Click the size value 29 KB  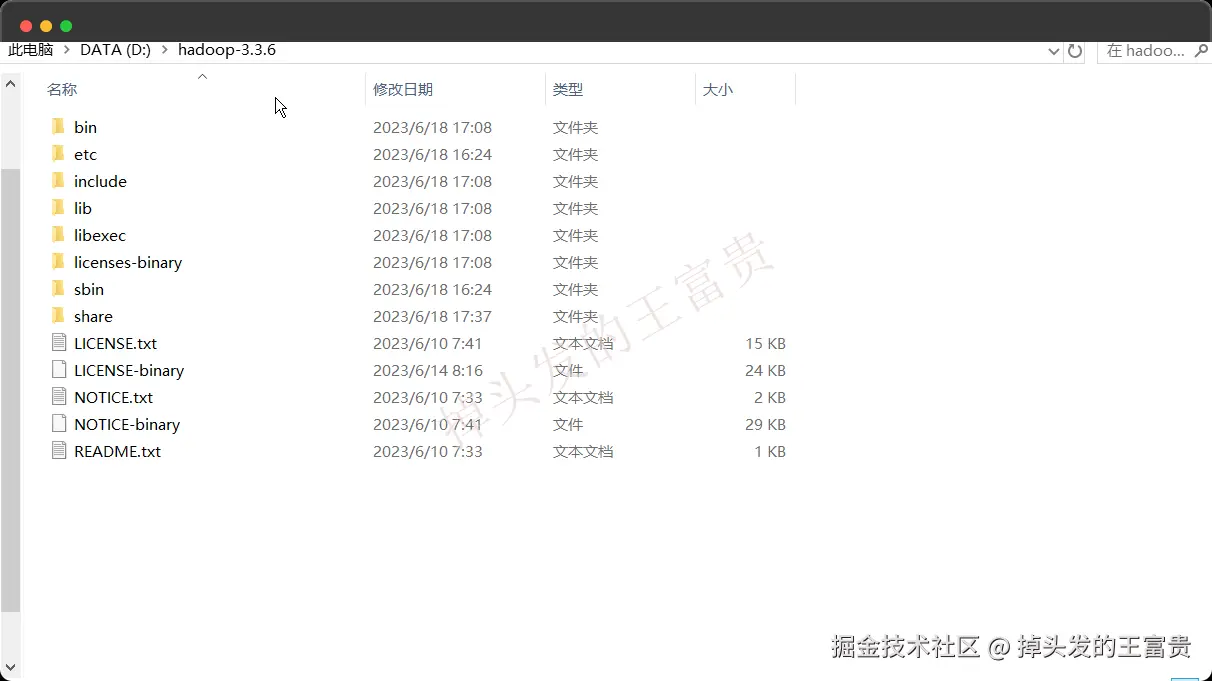[766, 424]
